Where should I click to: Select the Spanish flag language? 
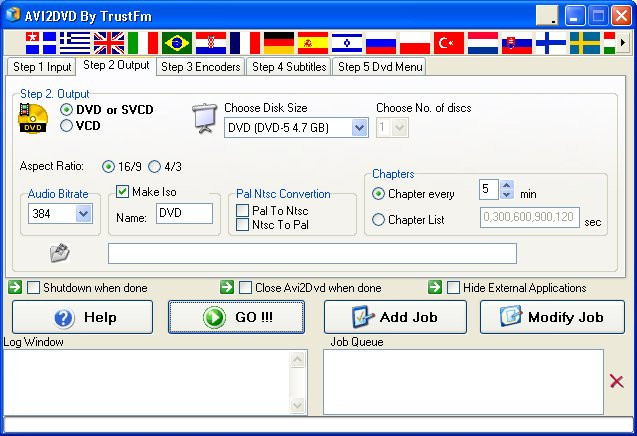[313, 43]
